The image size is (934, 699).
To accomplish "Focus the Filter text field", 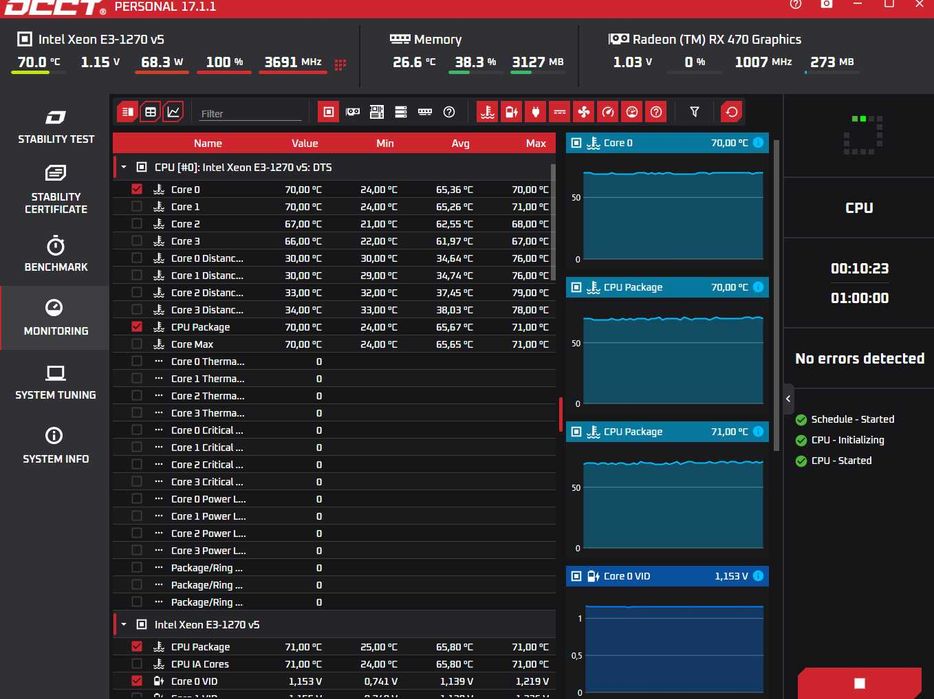I will pyautogui.click(x=250, y=113).
